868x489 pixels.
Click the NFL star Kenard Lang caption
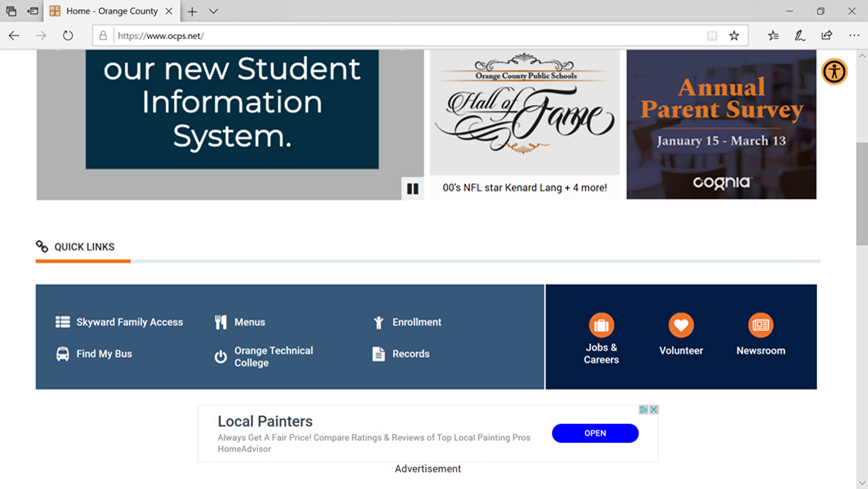point(525,188)
